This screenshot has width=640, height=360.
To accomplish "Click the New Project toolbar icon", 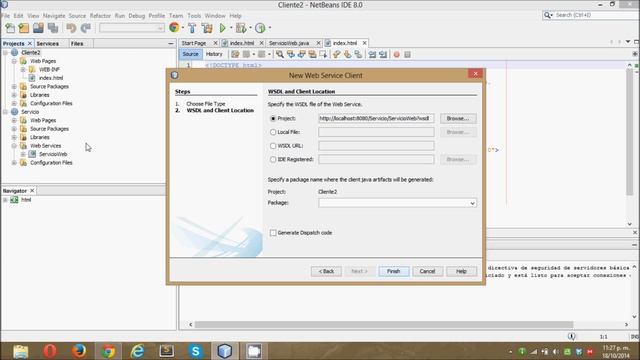I will [x=24, y=28].
